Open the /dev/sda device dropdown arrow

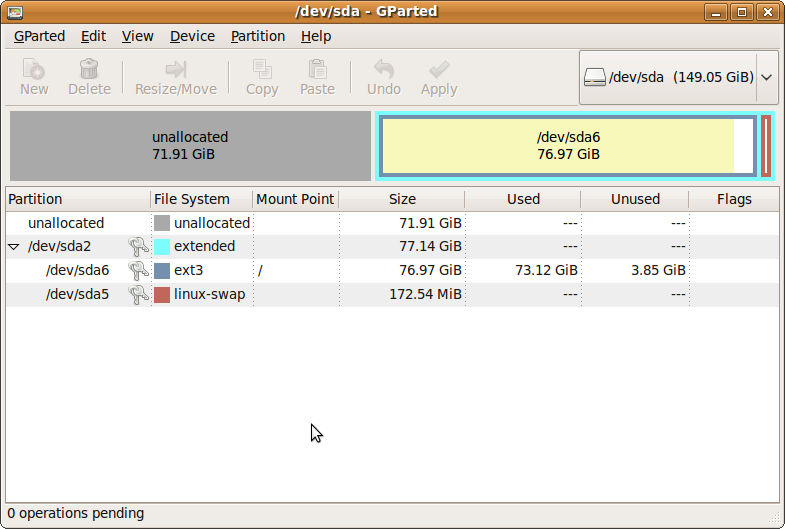766,78
